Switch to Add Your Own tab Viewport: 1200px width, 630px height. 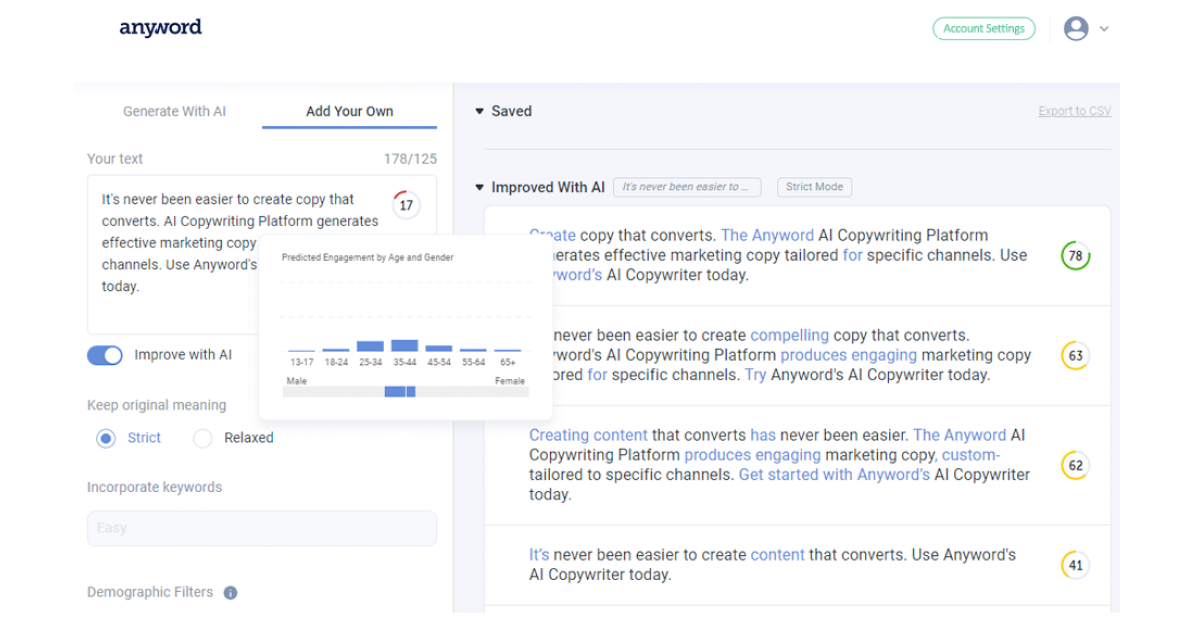point(349,111)
